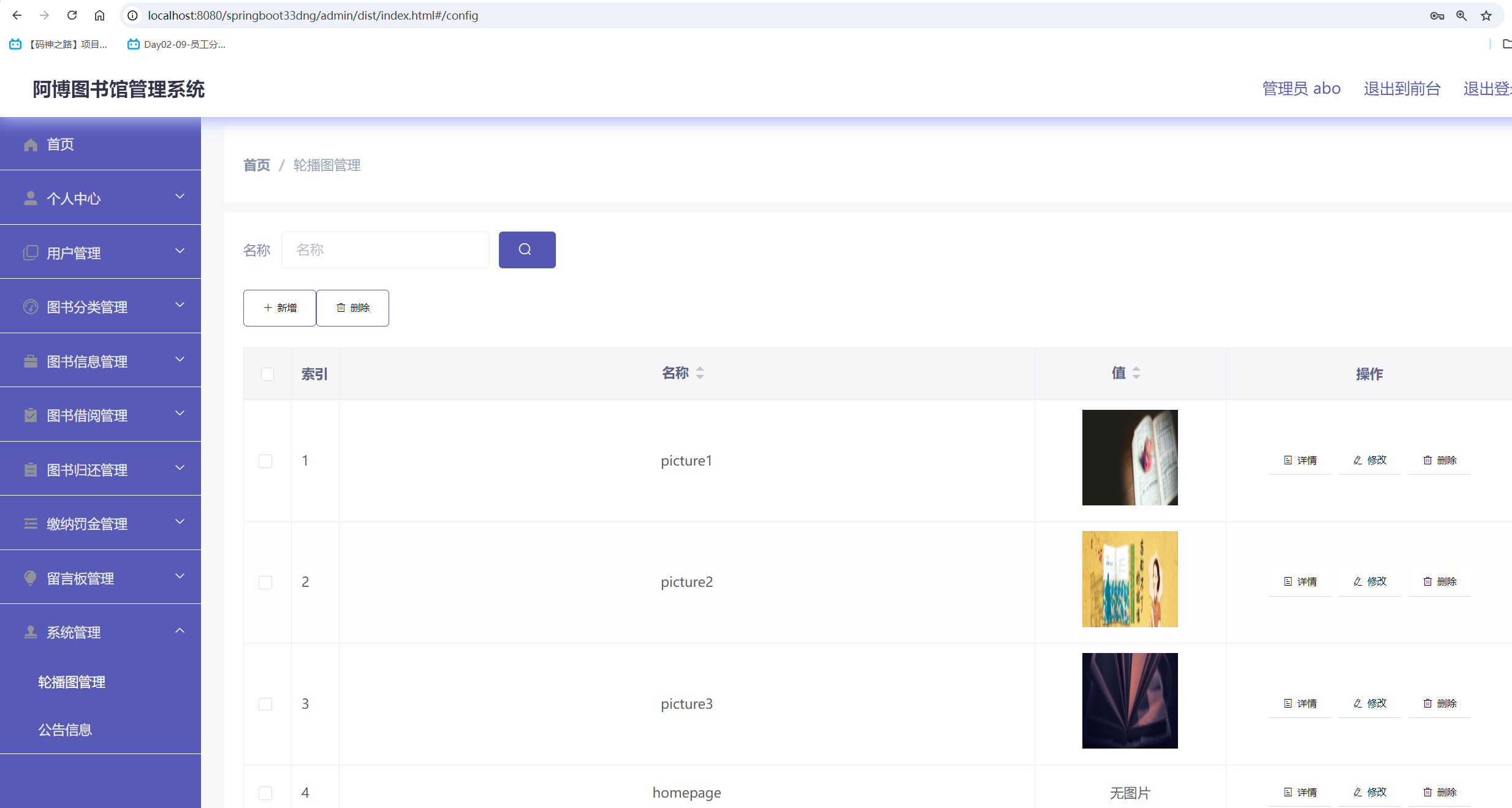Select the checkbox for the homepage row
1512x808 pixels.
(x=265, y=793)
